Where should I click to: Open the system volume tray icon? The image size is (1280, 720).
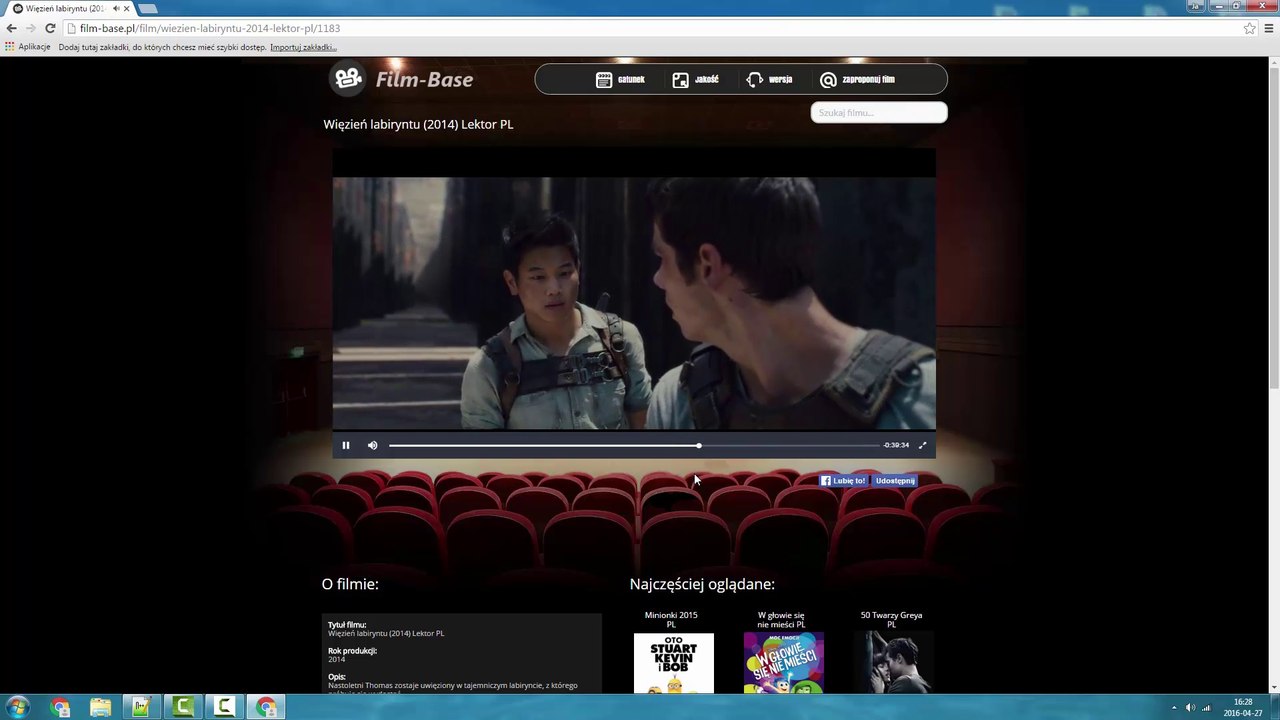tap(1190, 708)
